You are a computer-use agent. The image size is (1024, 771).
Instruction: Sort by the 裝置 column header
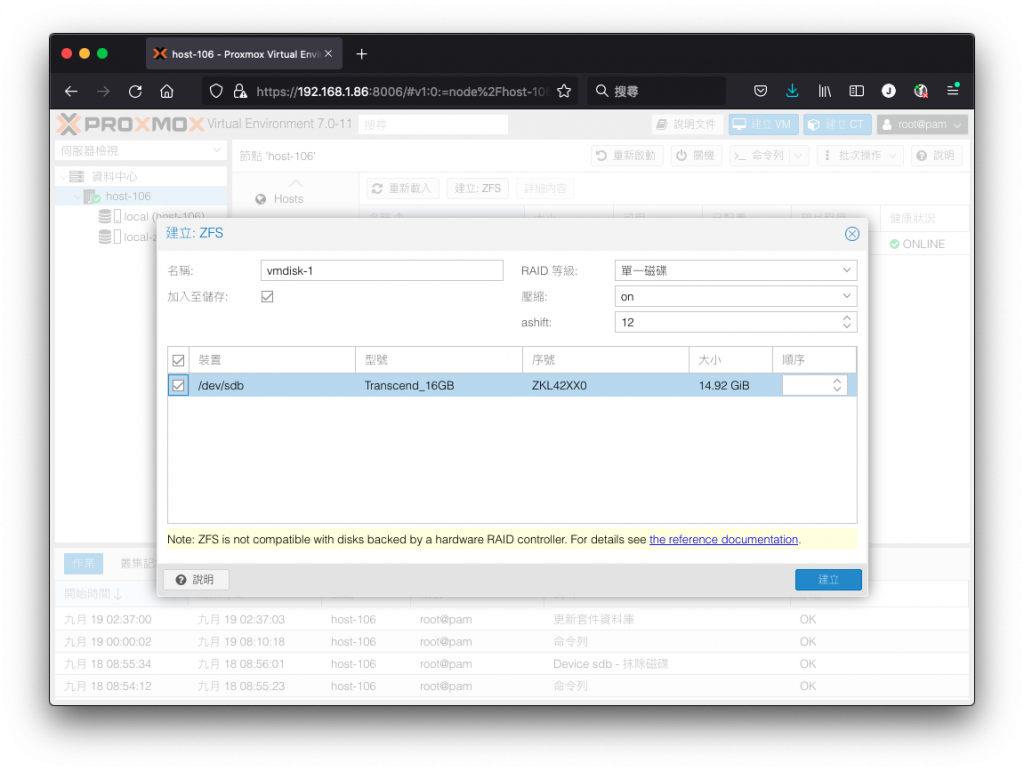[x=272, y=360]
